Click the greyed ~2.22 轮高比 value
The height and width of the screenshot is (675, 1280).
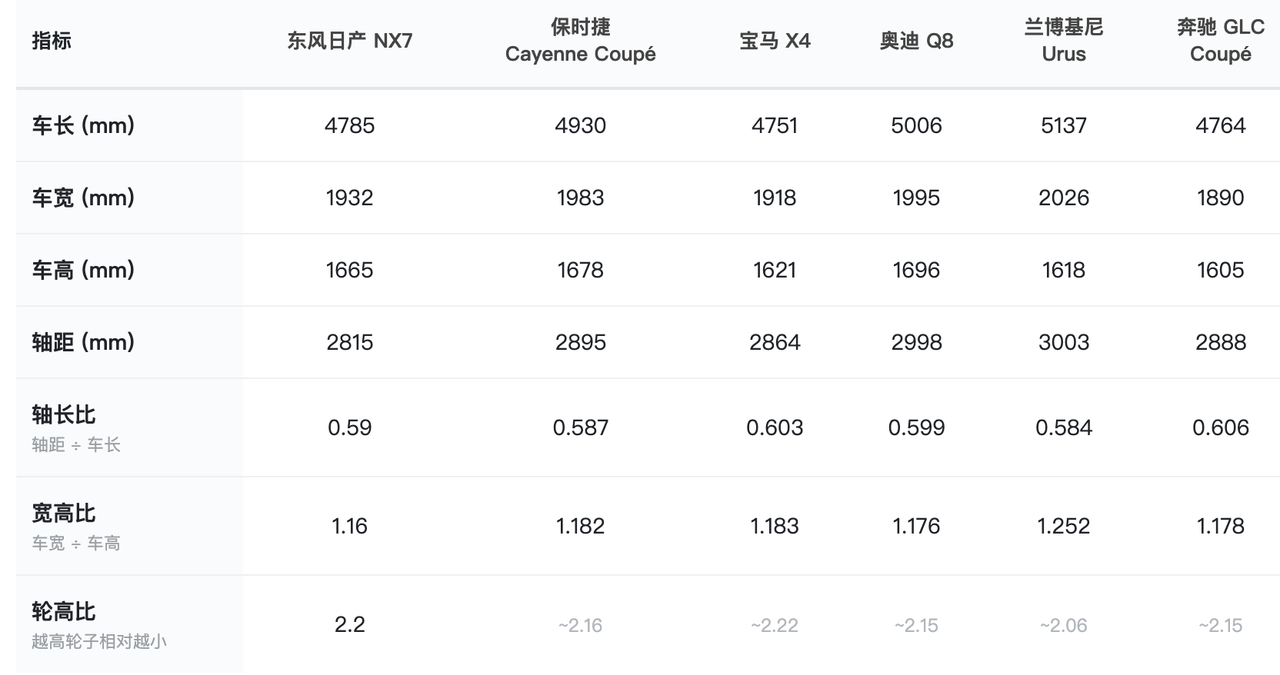[x=775, y=626]
